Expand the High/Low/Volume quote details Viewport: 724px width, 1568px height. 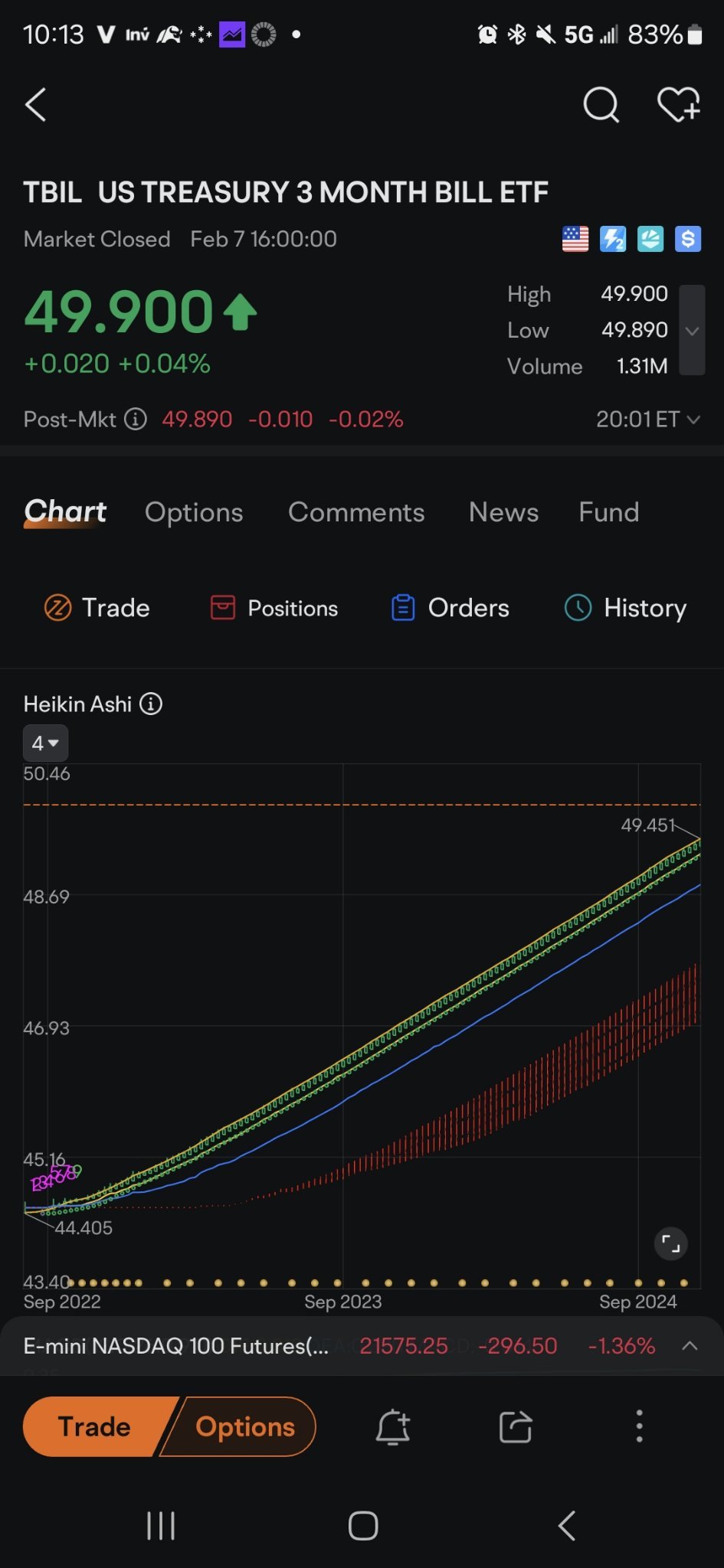(693, 330)
